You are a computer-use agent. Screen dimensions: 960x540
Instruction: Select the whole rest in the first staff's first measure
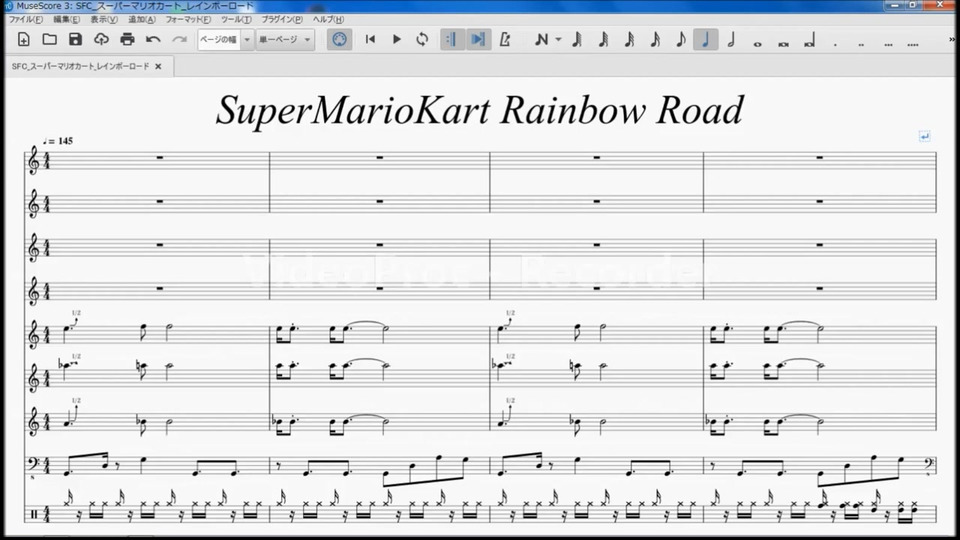point(160,157)
